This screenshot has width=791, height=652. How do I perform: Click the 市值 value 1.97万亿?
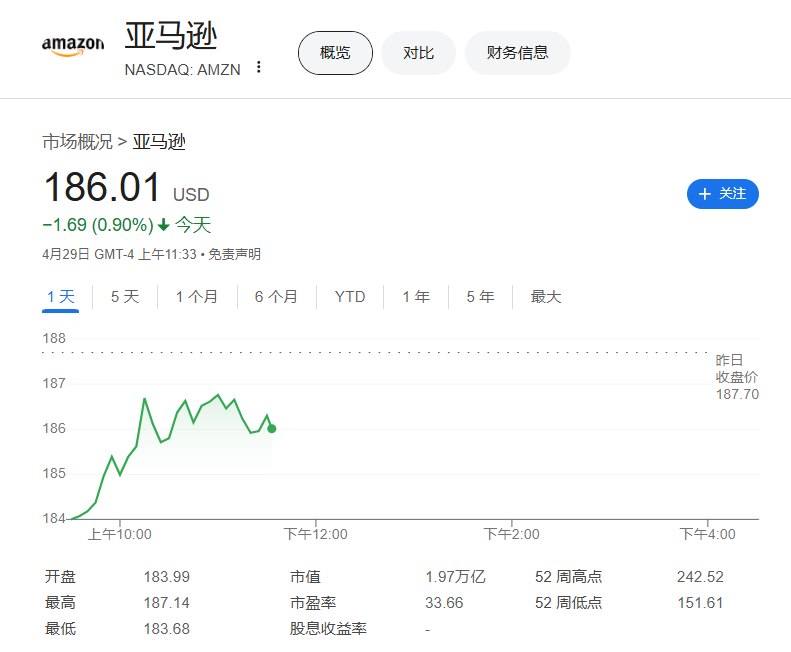pyautogui.click(x=455, y=577)
